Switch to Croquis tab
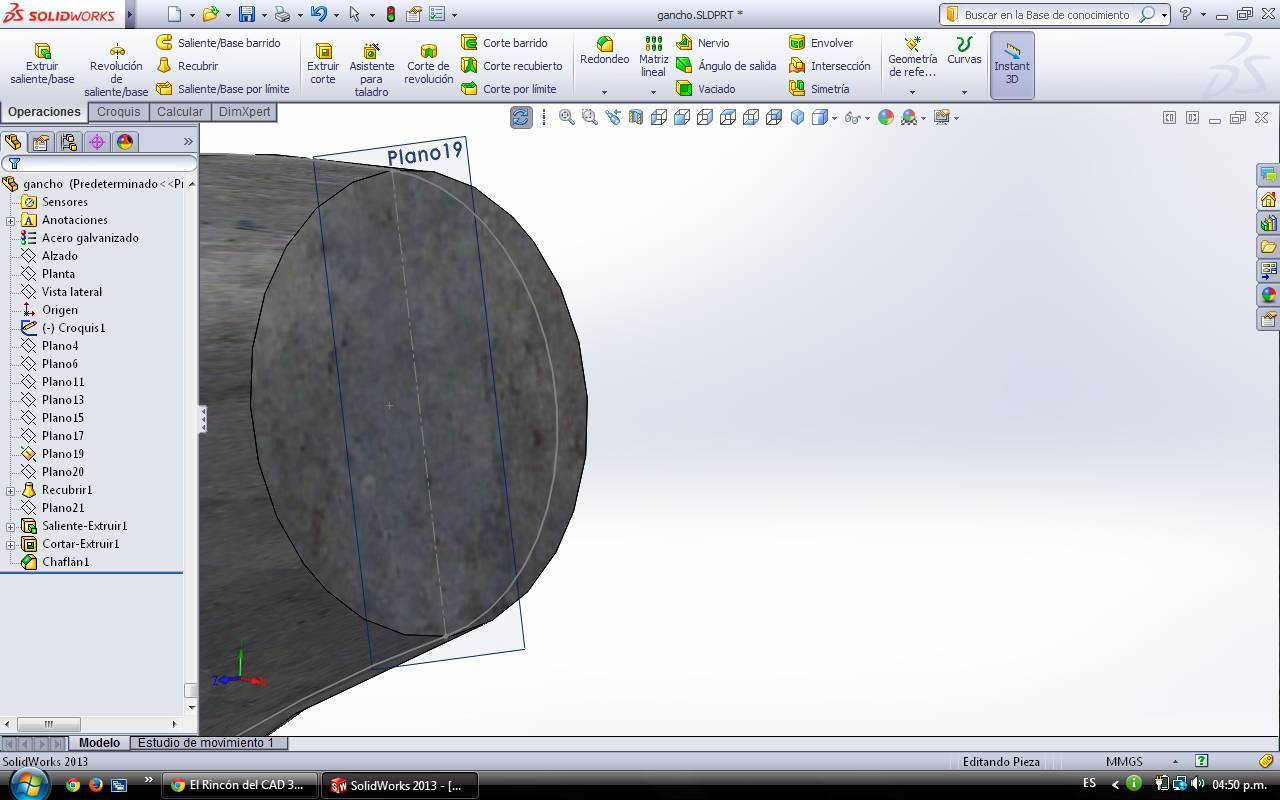 pyautogui.click(x=118, y=112)
